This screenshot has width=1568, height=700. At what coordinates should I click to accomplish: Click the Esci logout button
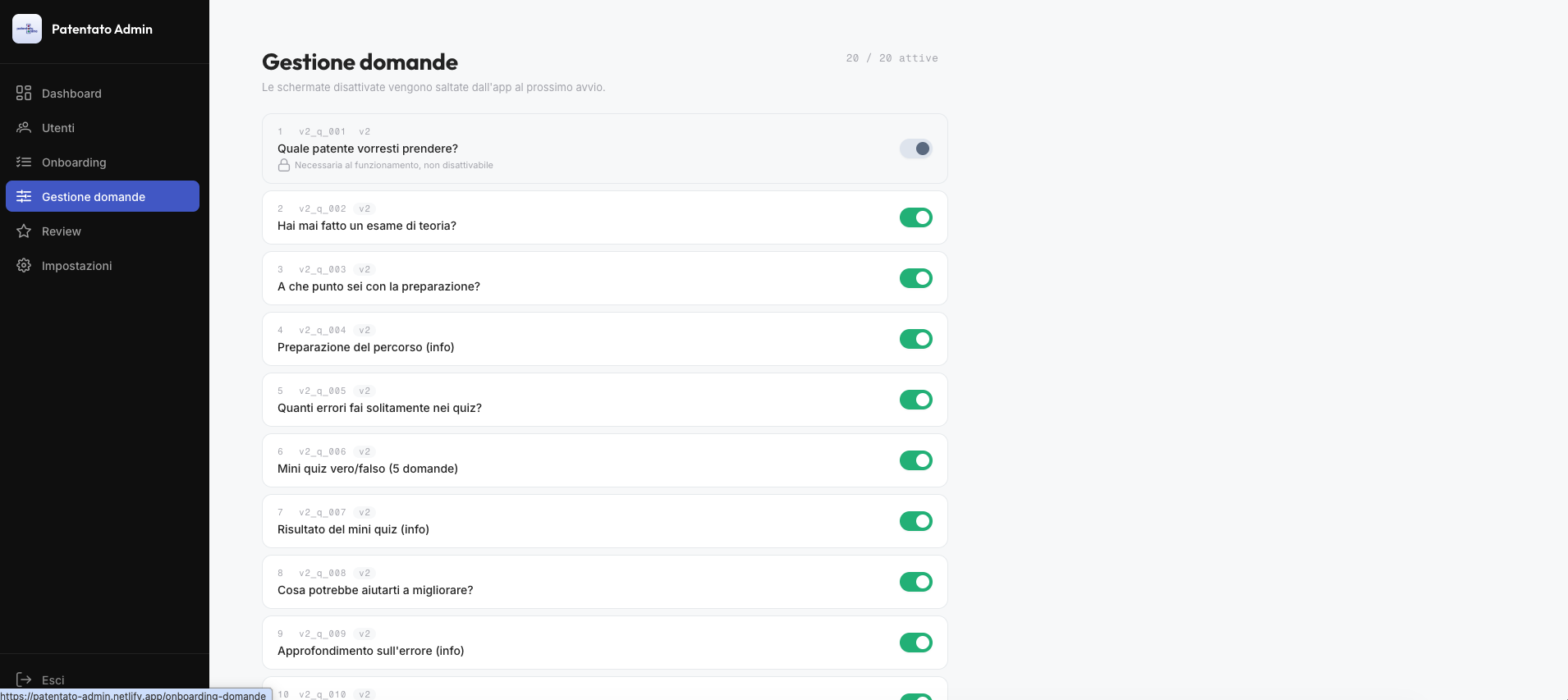103,679
